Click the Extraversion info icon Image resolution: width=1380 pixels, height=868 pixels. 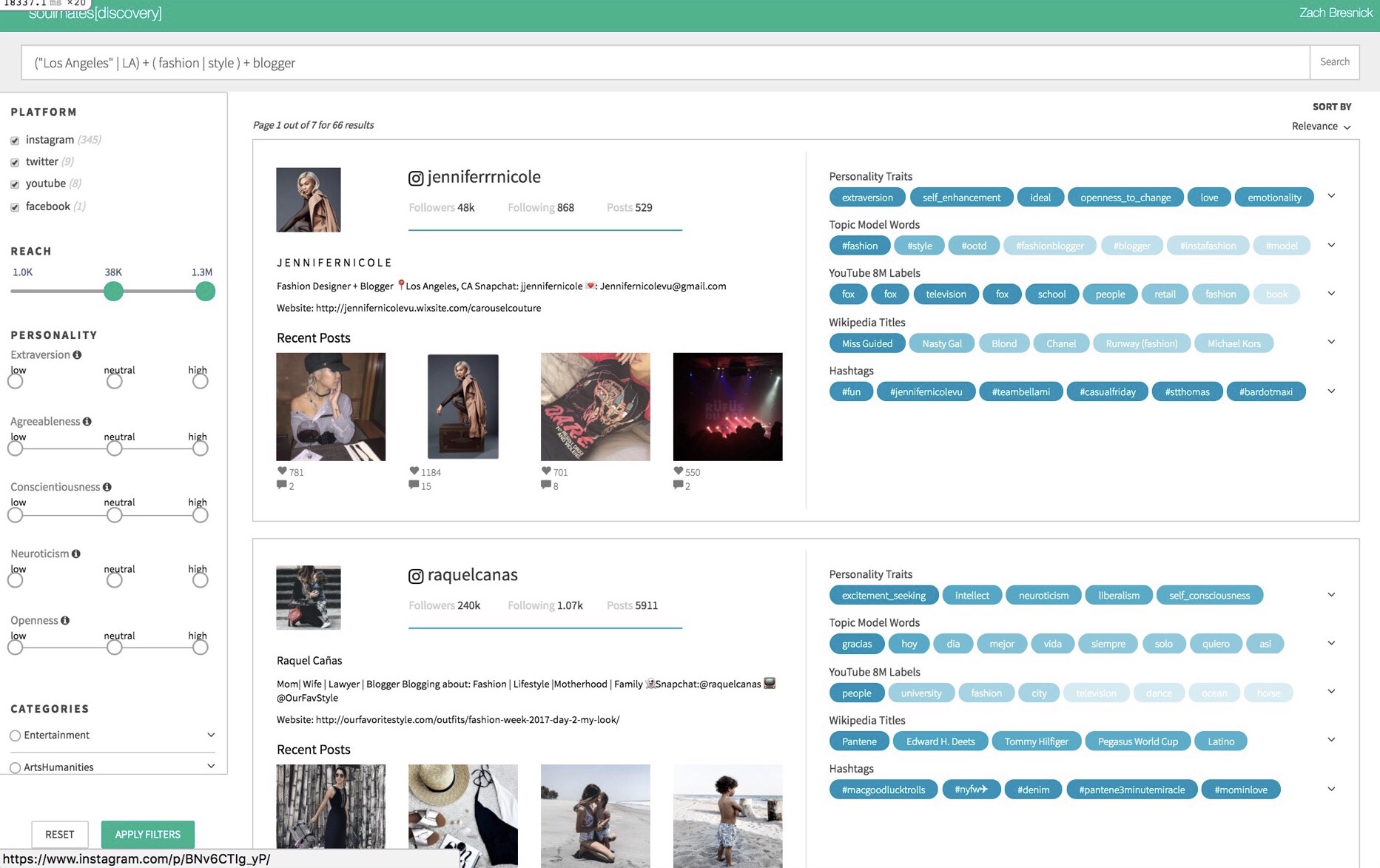tap(77, 354)
